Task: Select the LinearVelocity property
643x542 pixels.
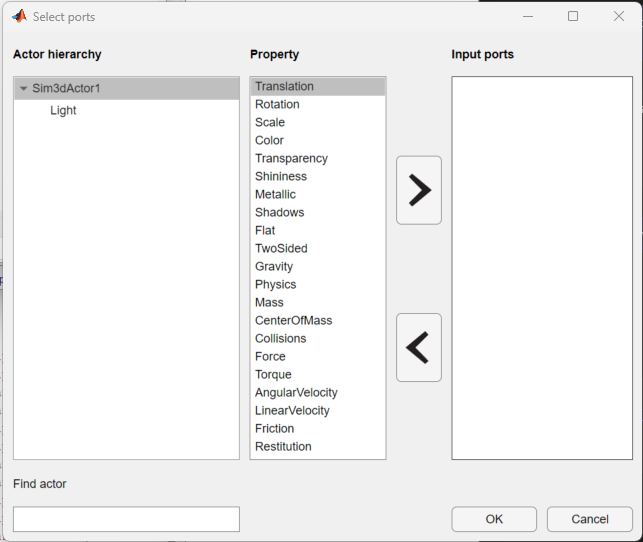Action: click(318, 411)
